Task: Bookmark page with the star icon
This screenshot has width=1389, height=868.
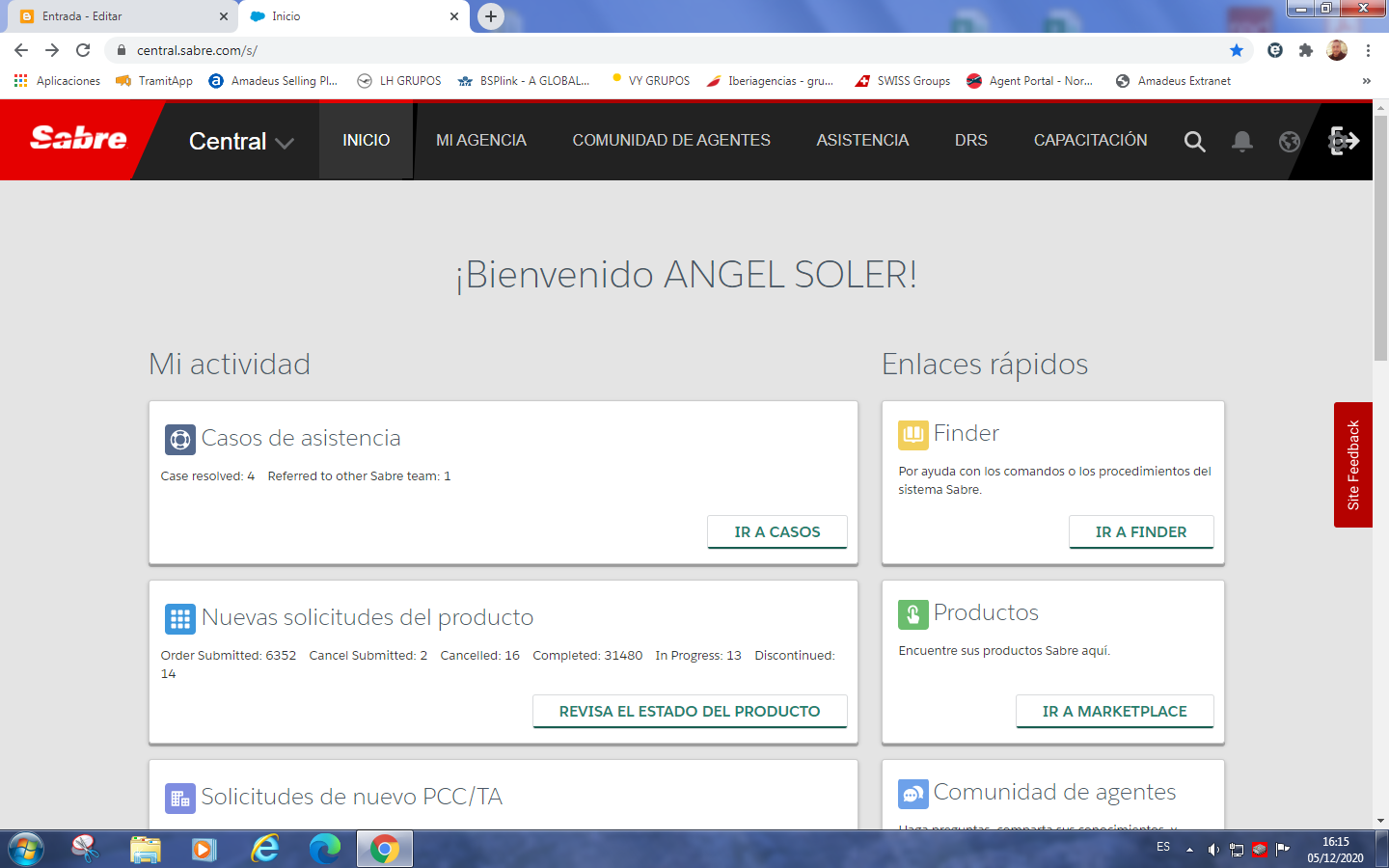Action: pyautogui.click(x=1237, y=50)
